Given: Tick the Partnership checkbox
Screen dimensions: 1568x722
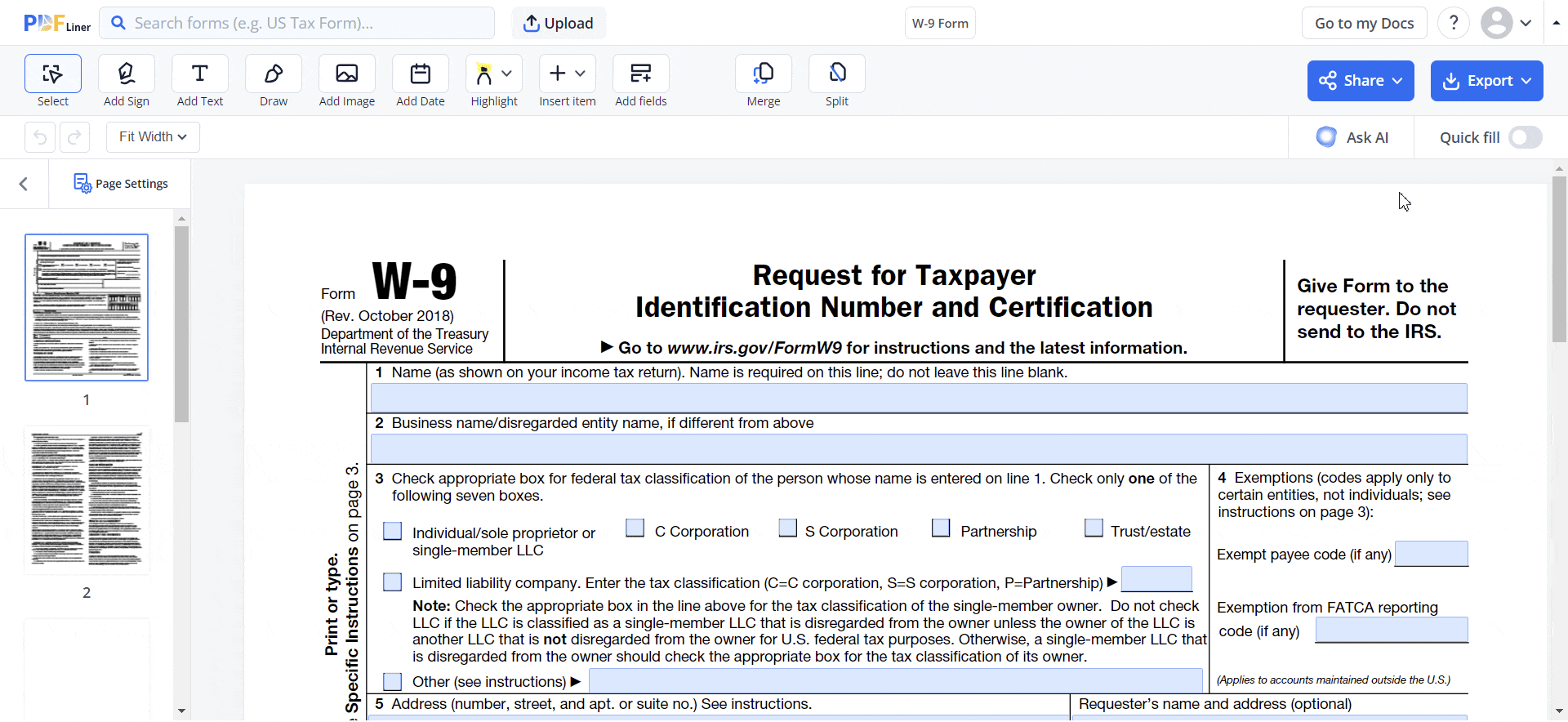Looking at the screenshot, I should [x=941, y=528].
